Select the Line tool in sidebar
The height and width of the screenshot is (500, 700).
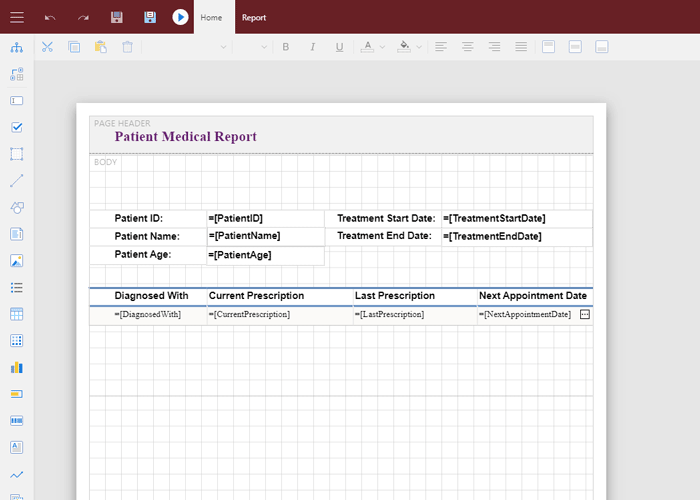click(16, 181)
